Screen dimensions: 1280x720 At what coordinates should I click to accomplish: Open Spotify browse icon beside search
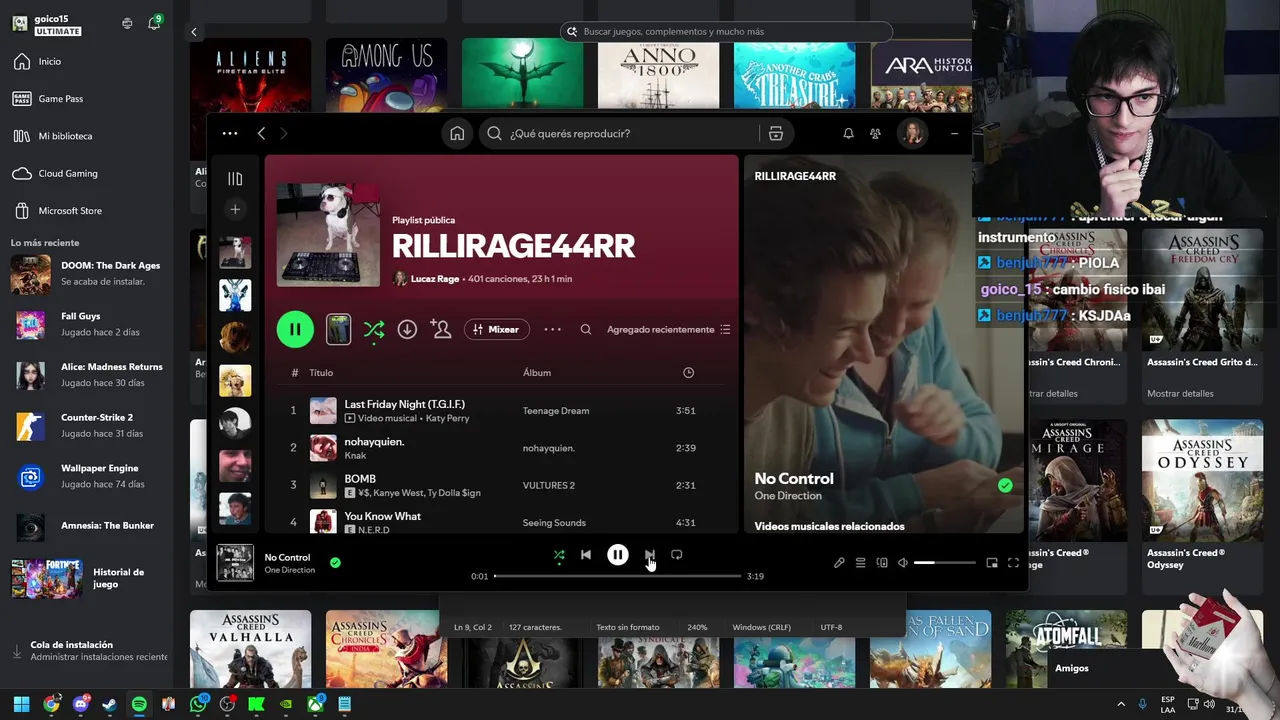775,133
